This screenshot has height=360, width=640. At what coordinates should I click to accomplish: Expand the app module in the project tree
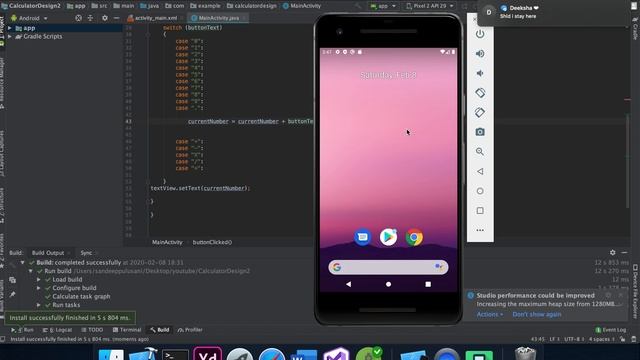(x=10, y=28)
